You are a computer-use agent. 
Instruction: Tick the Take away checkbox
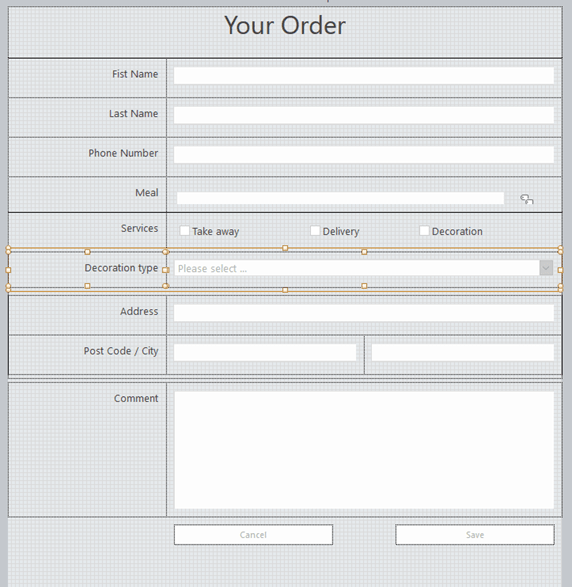point(184,231)
